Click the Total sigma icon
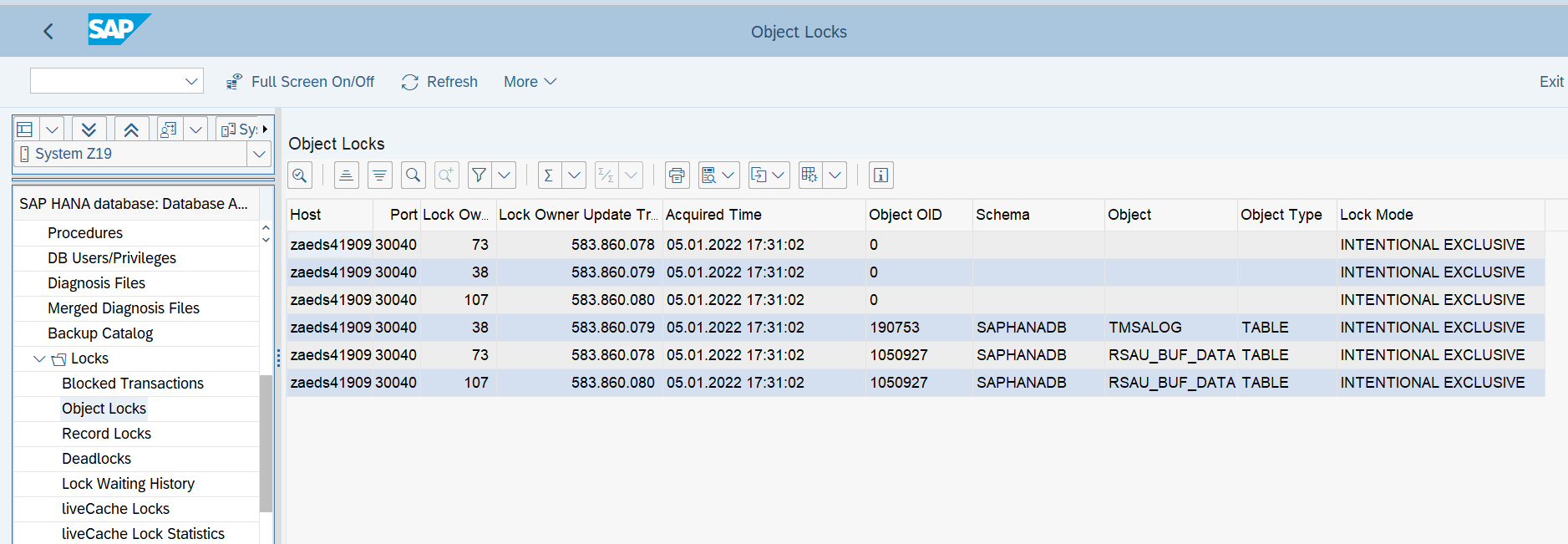Image resolution: width=1568 pixels, height=544 pixels. pos(549,175)
